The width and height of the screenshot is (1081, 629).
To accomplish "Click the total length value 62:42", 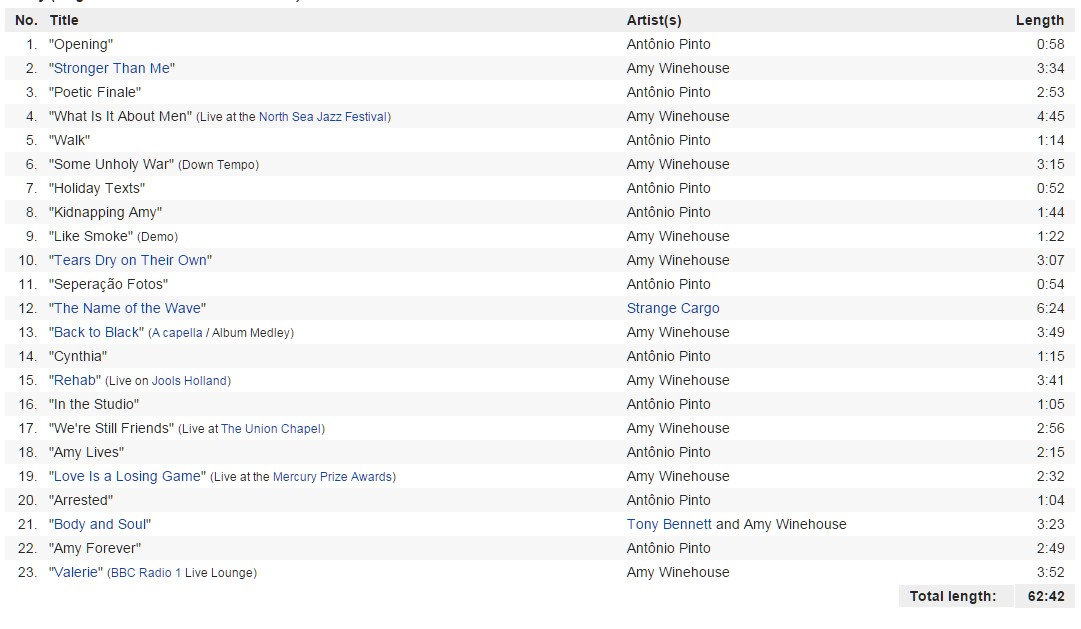I will (x=1046, y=596).
